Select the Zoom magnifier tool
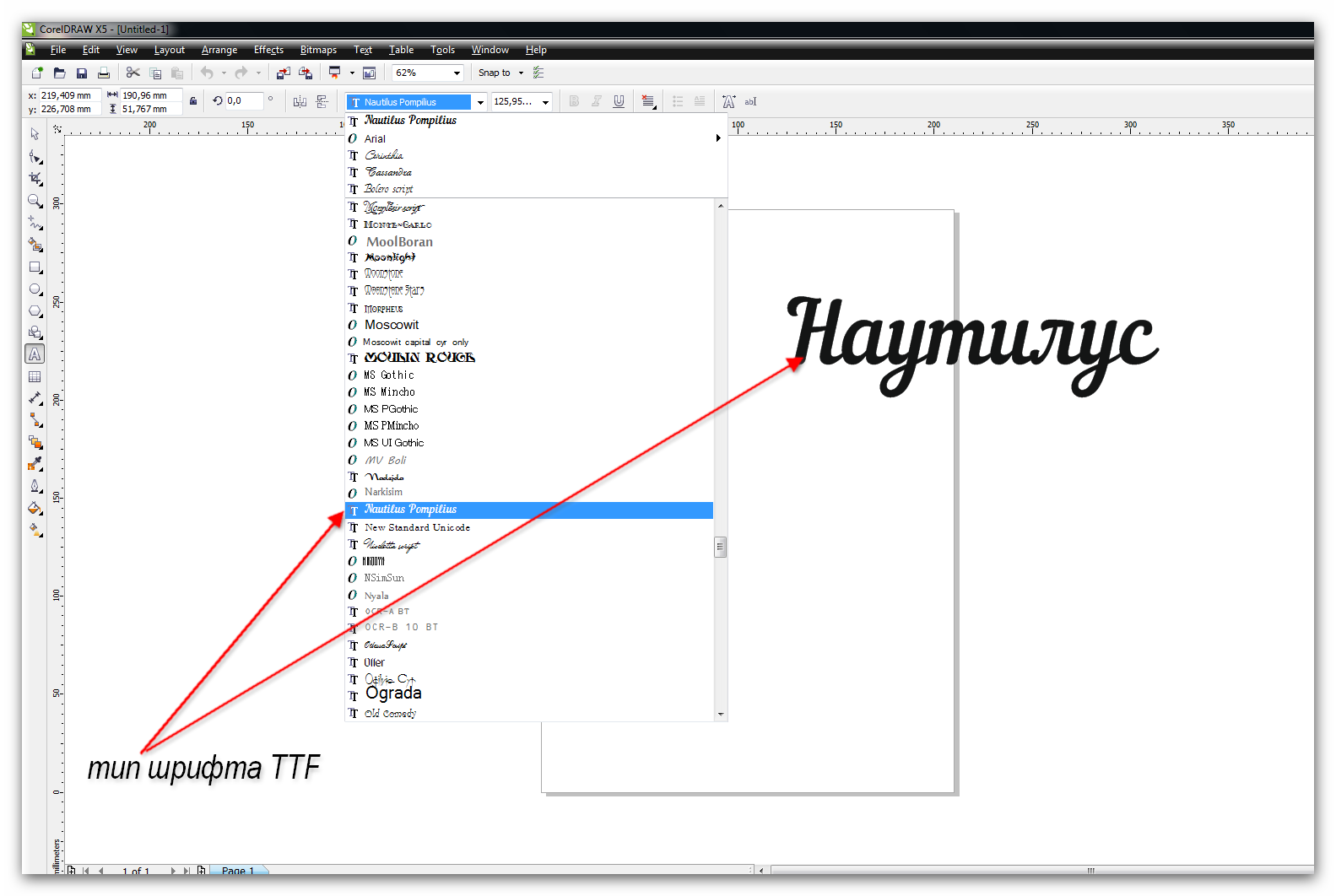Screen dimensions: 1336x896 click(x=35, y=201)
